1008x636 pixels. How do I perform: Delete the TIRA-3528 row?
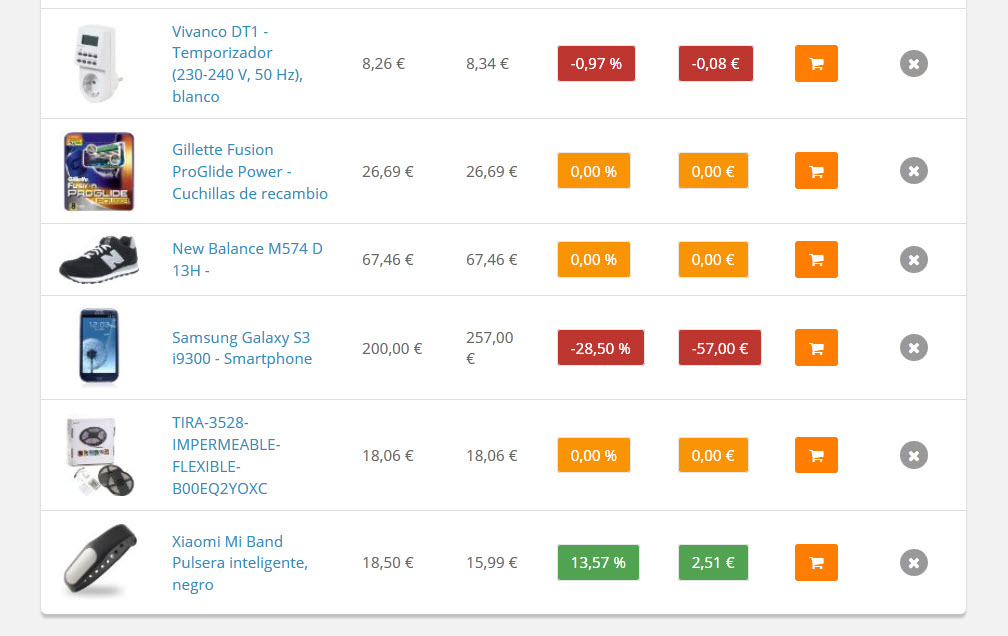click(913, 456)
